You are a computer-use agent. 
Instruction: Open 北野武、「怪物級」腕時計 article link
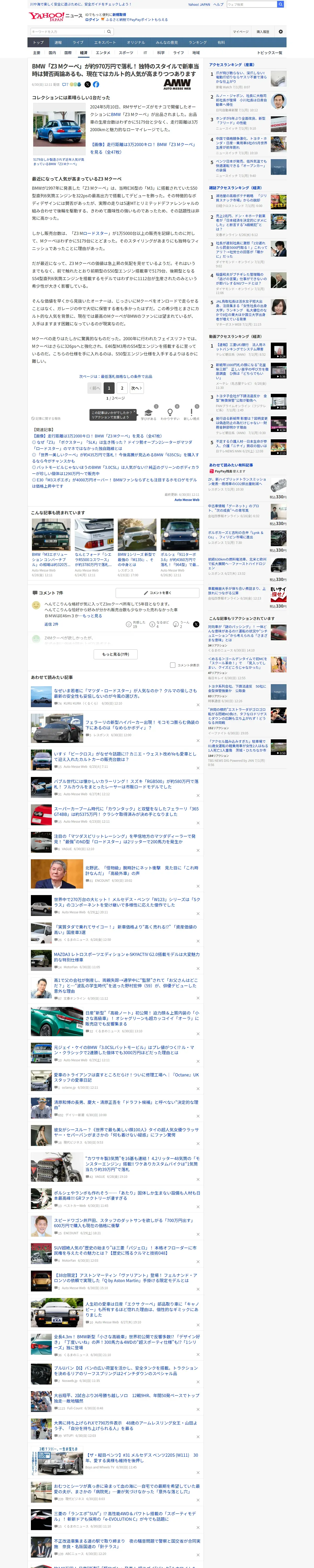[x=142, y=871]
